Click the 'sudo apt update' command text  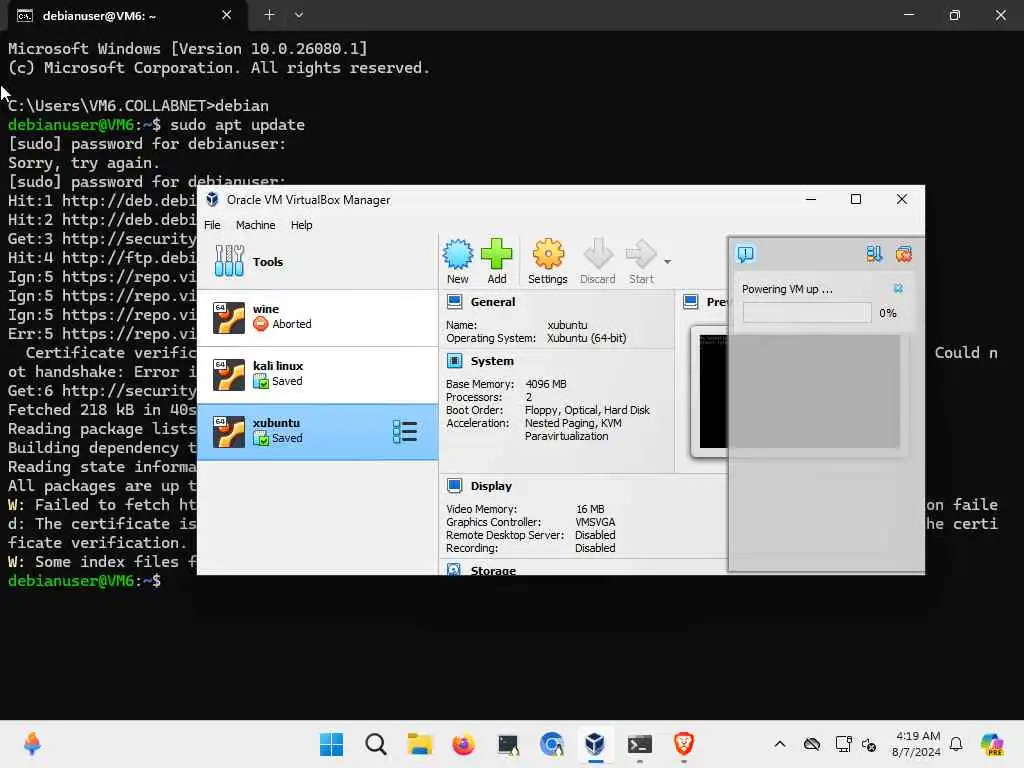237,125
